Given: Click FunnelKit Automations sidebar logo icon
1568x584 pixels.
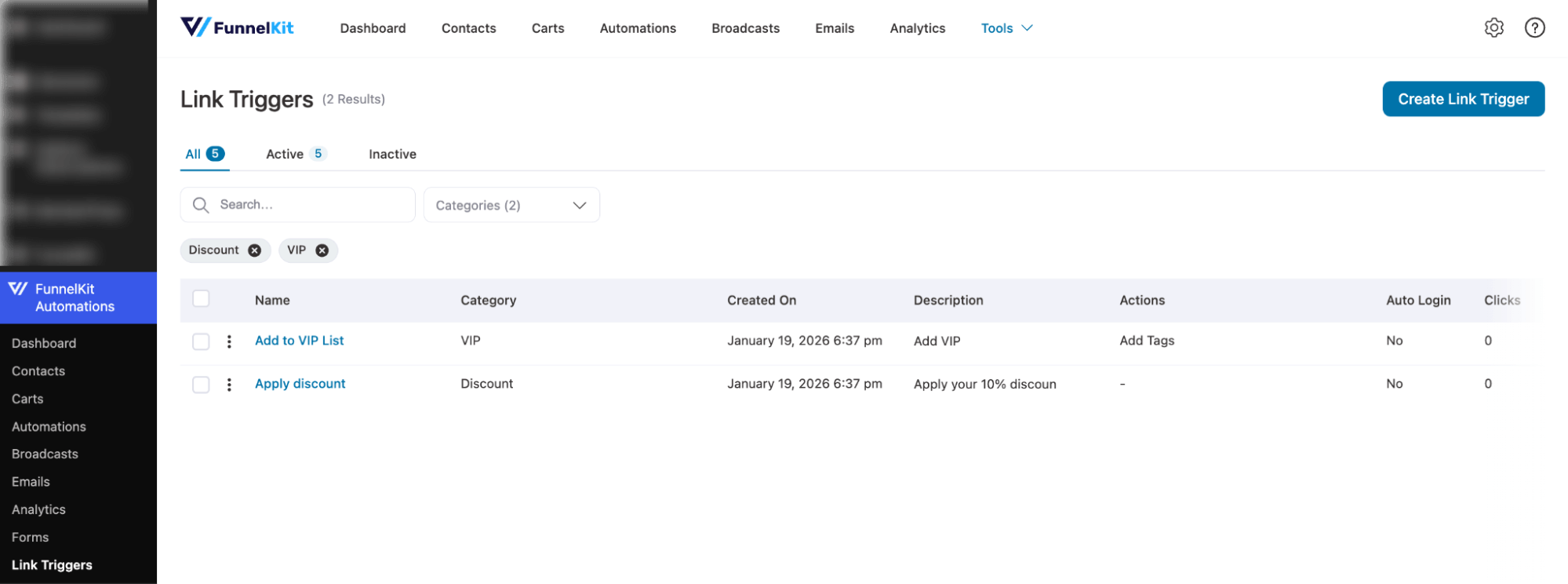Looking at the screenshot, I should click(18, 289).
